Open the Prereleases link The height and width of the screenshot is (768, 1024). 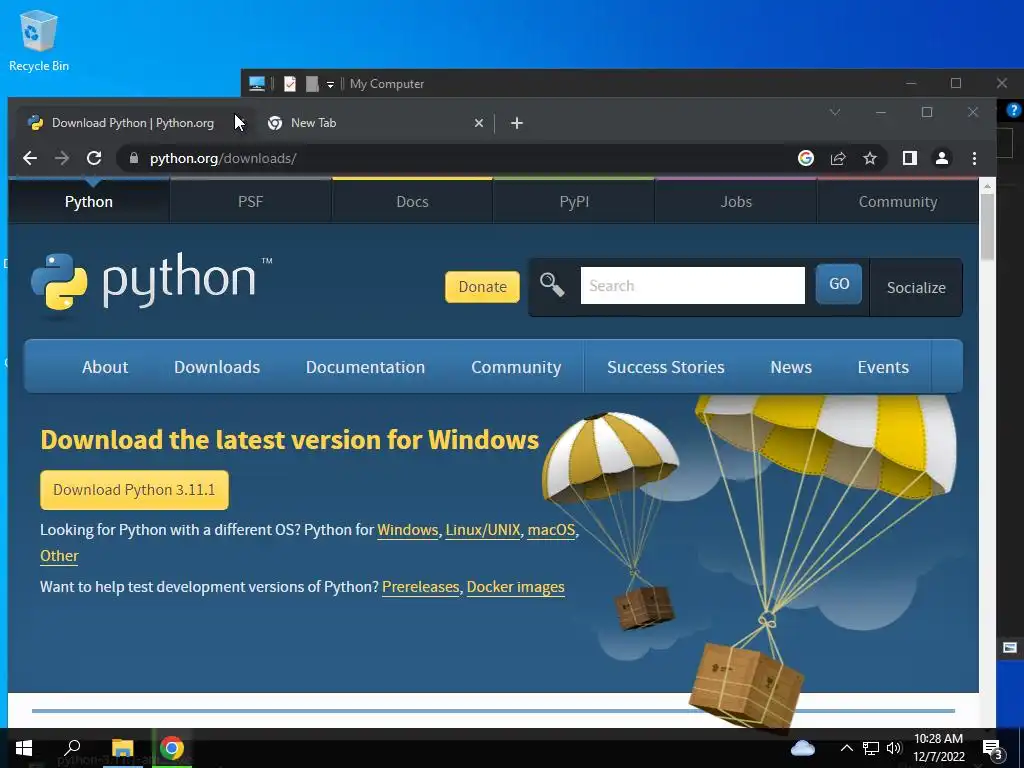point(421,587)
